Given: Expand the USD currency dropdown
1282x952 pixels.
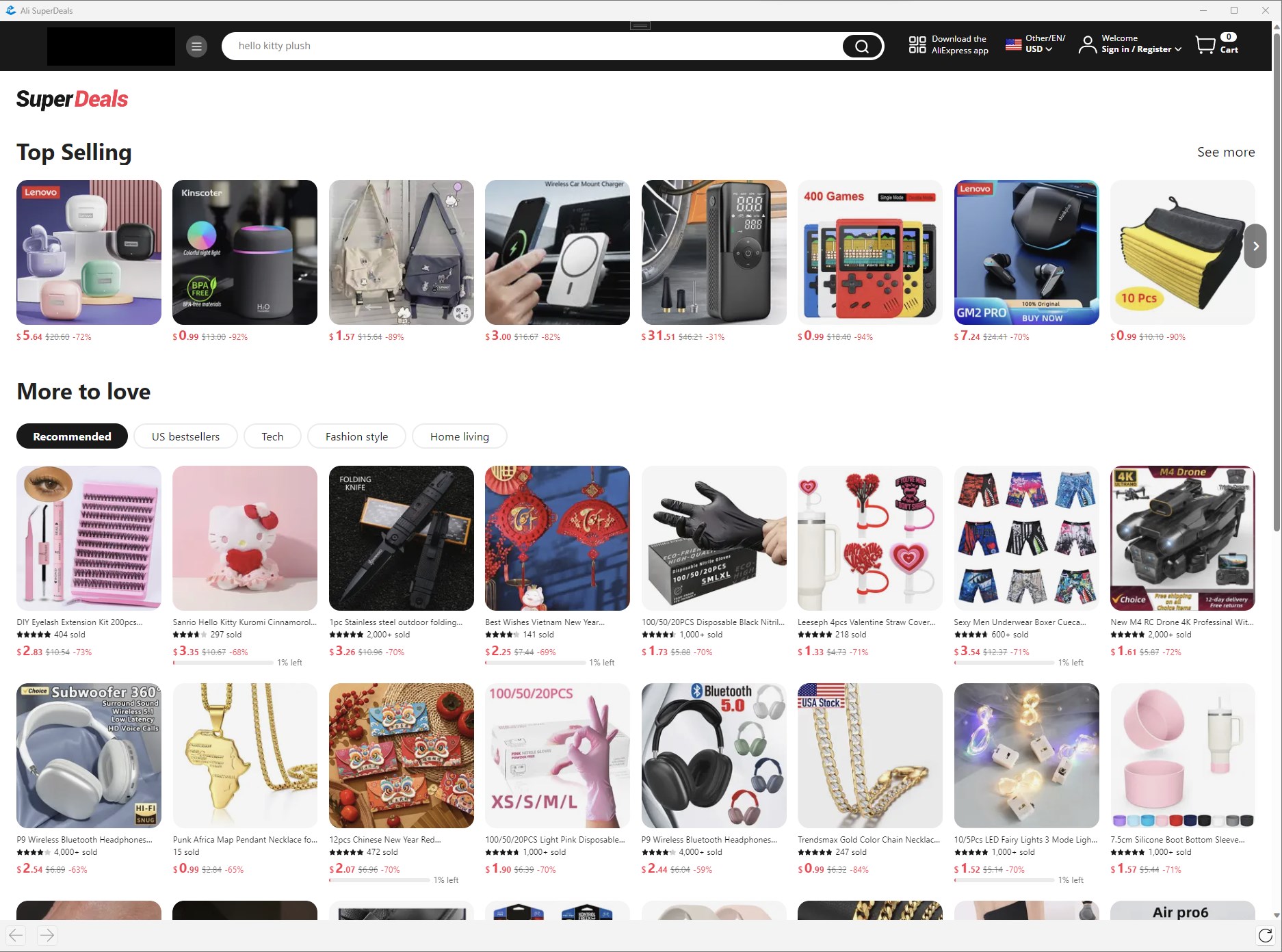Looking at the screenshot, I should (1038, 49).
